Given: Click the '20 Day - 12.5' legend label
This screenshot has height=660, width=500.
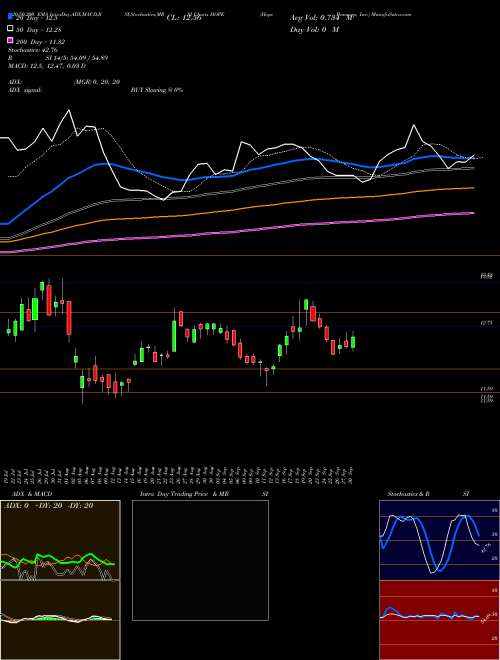Looking at the screenshot, I should click(x=39, y=17).
